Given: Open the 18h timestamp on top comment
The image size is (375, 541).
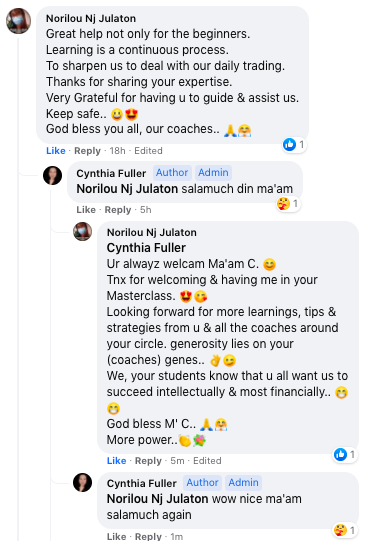Looking at the screenshot, I should point(117,151).
